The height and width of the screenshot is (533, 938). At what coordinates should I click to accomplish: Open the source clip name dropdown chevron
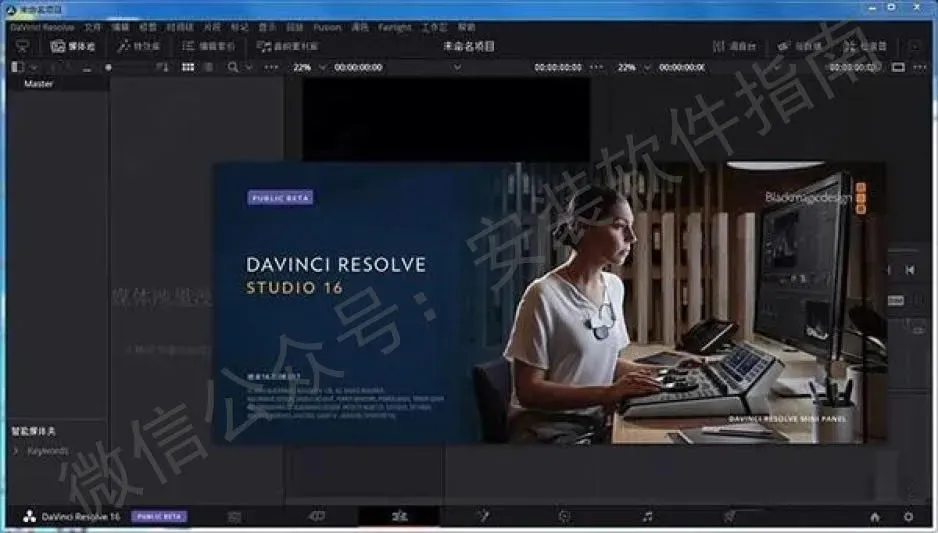457,68
